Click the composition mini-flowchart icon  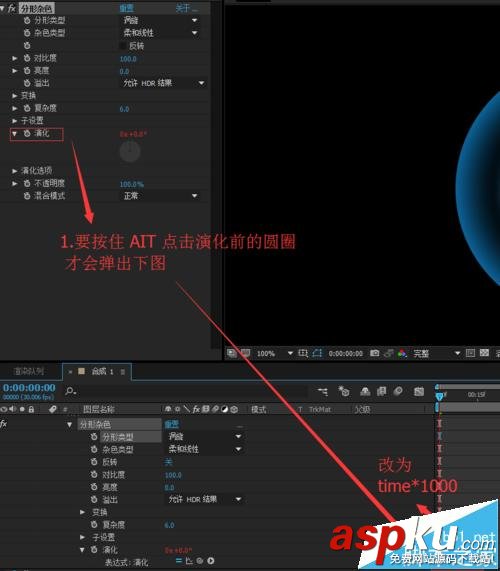(x=323, y=392)
